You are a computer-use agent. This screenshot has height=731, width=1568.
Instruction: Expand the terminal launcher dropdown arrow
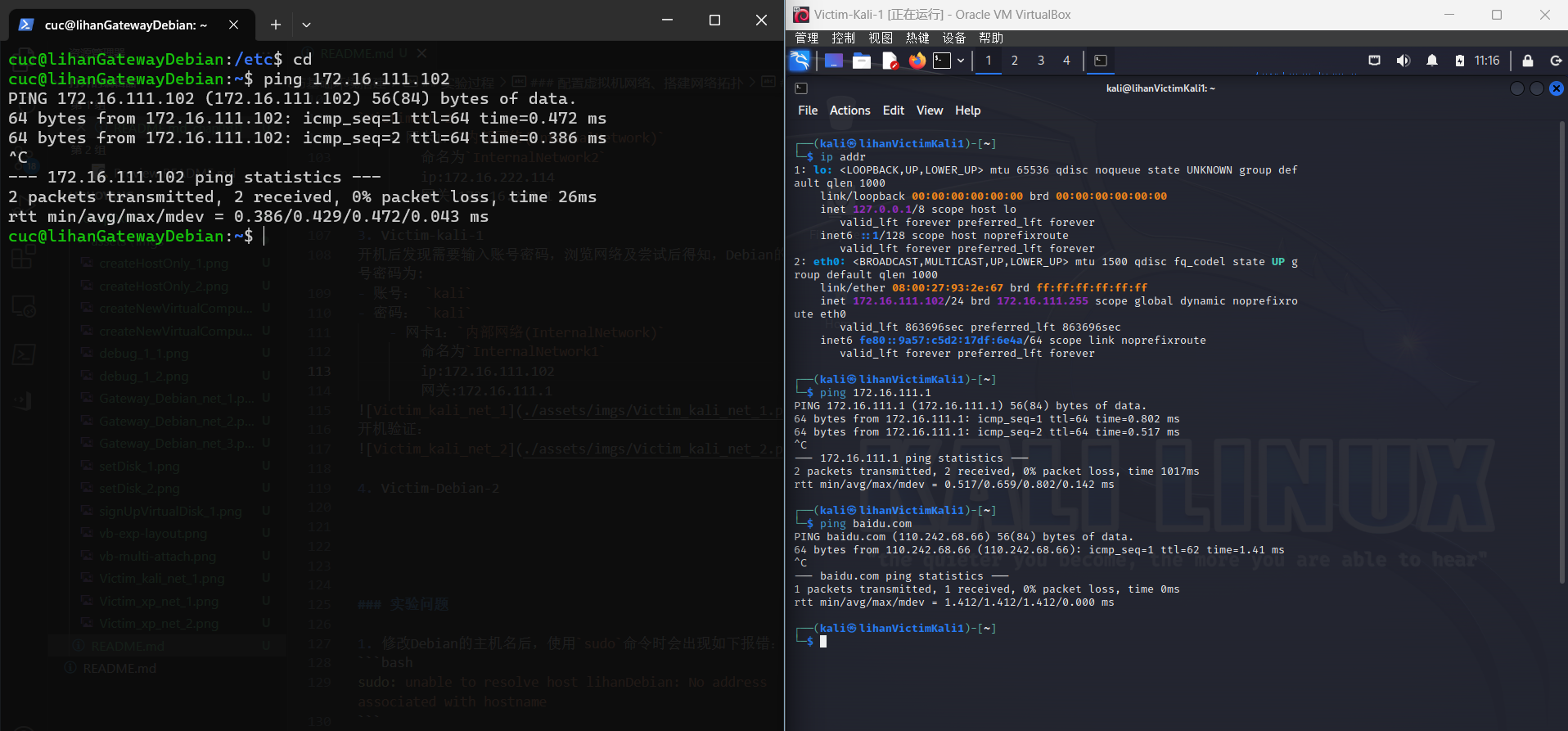[961, 61]
